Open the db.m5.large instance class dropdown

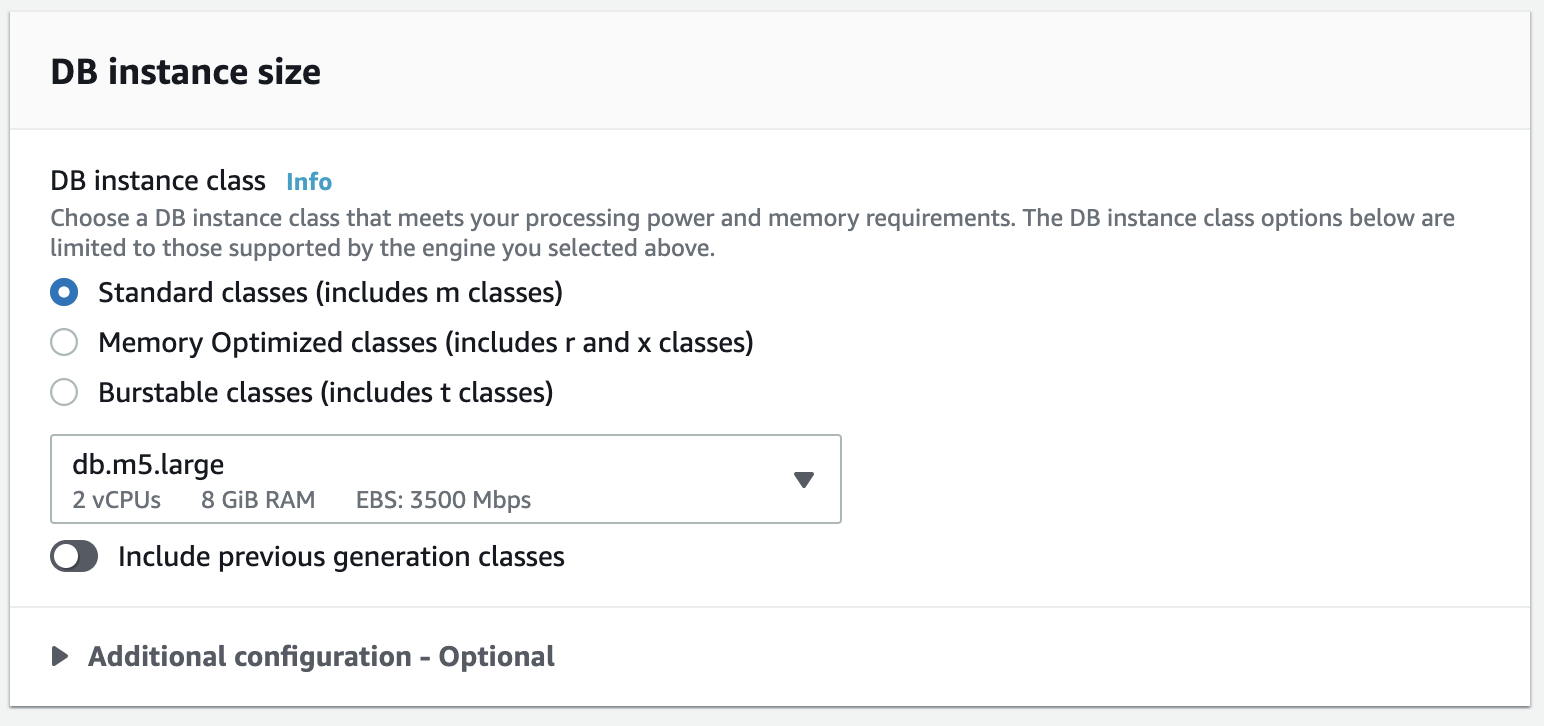pyautogui.click(x=445, y=479)
